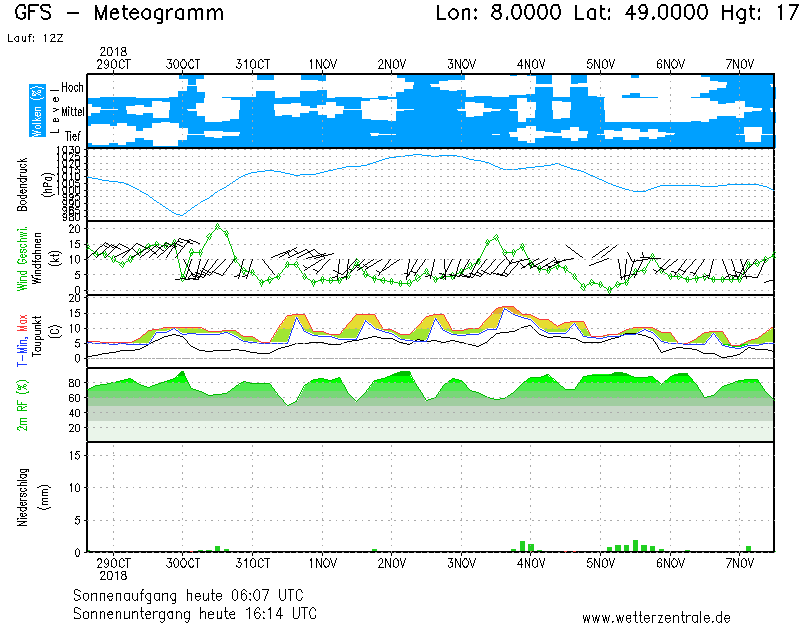The image size is (800, 625).
Task: Click the 'Bodendruck' axis label
Action: (22, 185)
